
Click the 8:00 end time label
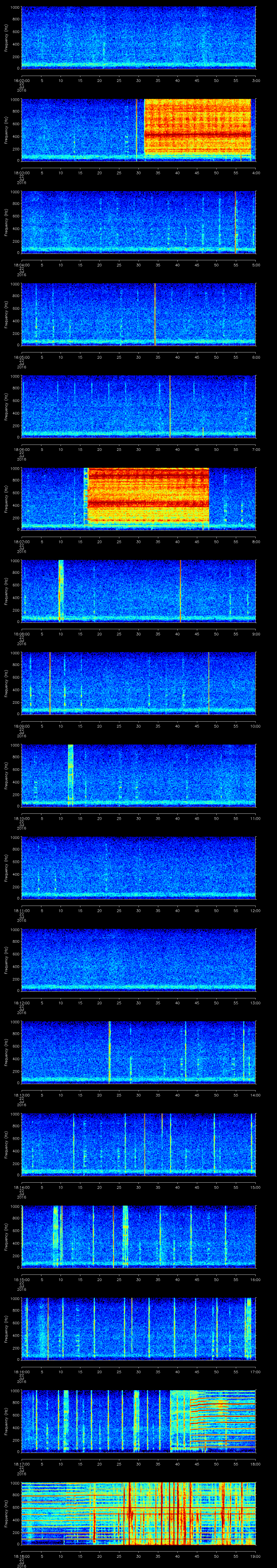[256, 542]
